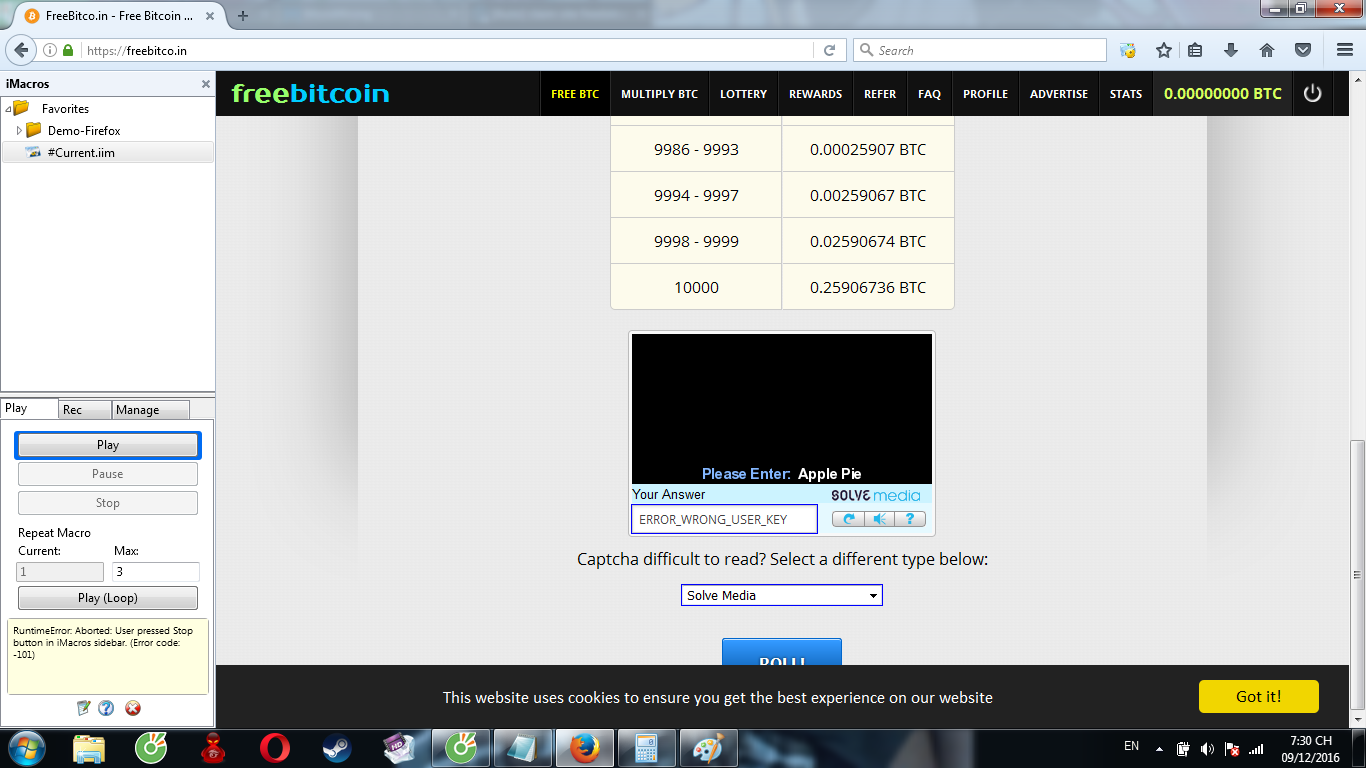Open the ADVERTISE page
The height and width of the screenshot is (768, 1366).
pyautogui.click(x=1059, y=94)
